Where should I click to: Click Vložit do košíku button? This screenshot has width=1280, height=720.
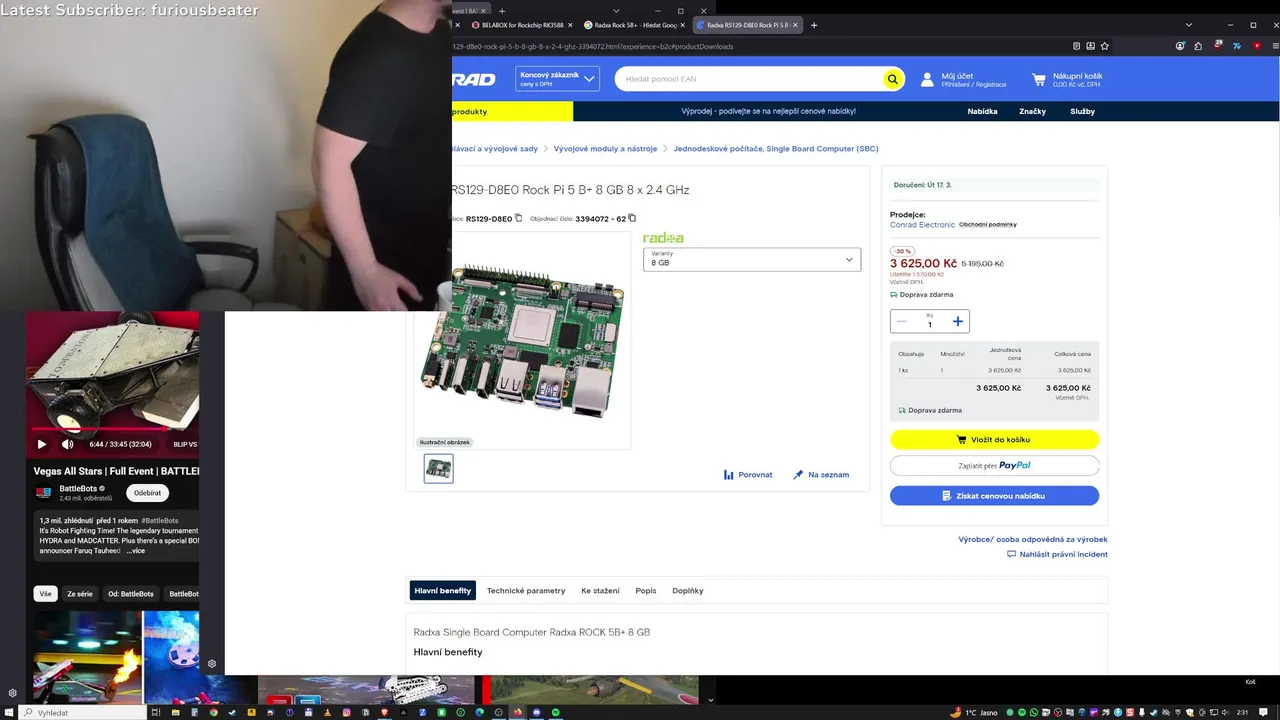point(994,440)
